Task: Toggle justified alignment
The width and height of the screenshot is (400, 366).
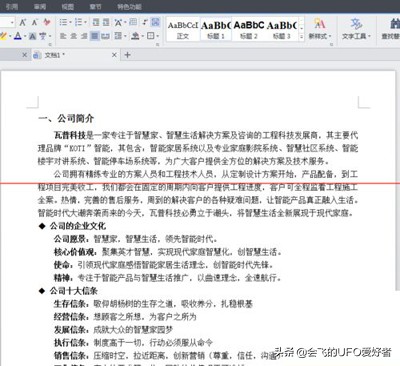Action: [95, 36]
